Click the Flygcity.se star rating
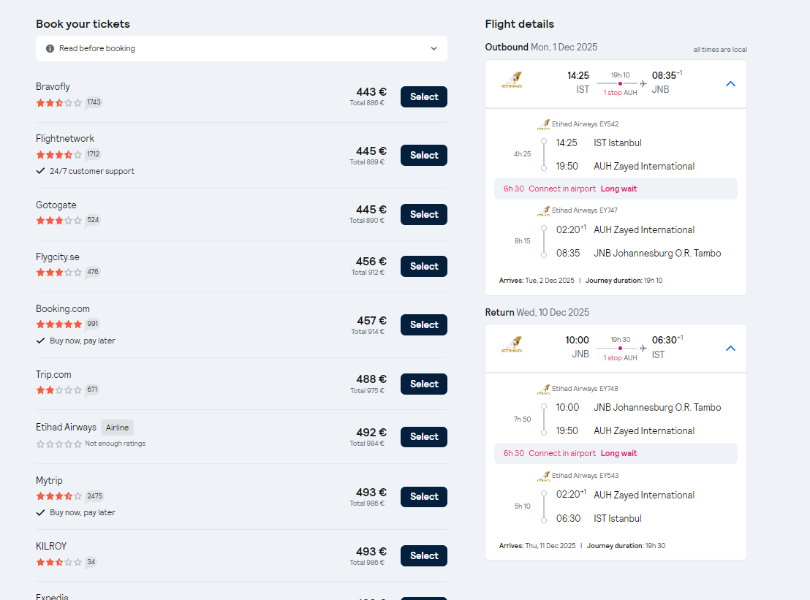This screenshot has height=600, width=810. pyautogui.click(x=59, y=272)
